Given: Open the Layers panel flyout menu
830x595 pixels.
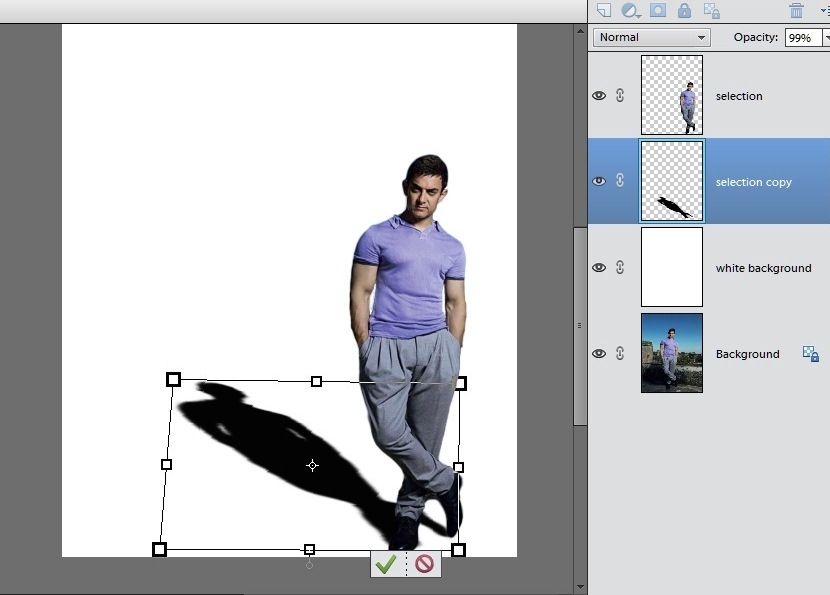Looking at the screenshot, I should pyautogui.click(x=825, y=11).
